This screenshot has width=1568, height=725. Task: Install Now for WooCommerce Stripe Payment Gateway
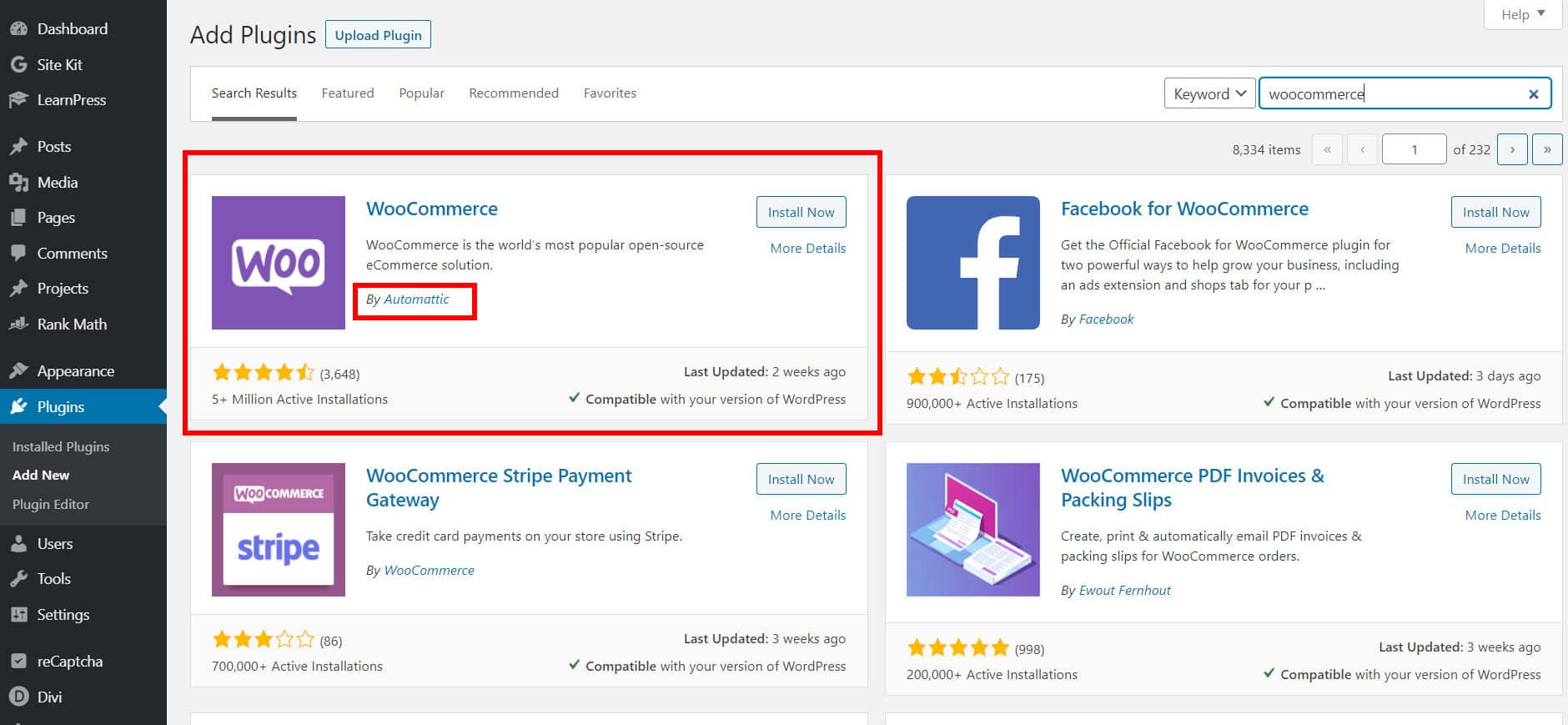[x=801, y=479]
